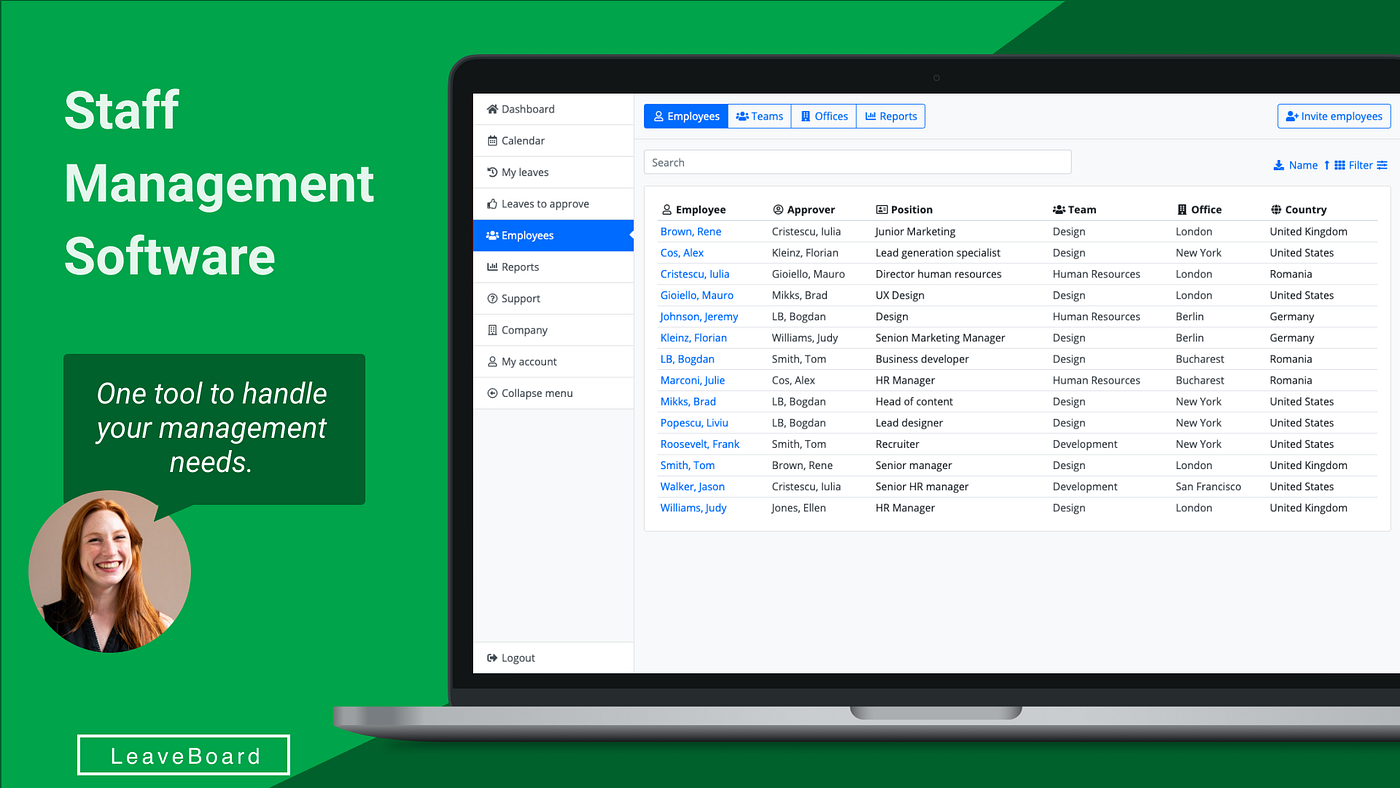
Task: Click the Country column header
Action: point(1298,210)
